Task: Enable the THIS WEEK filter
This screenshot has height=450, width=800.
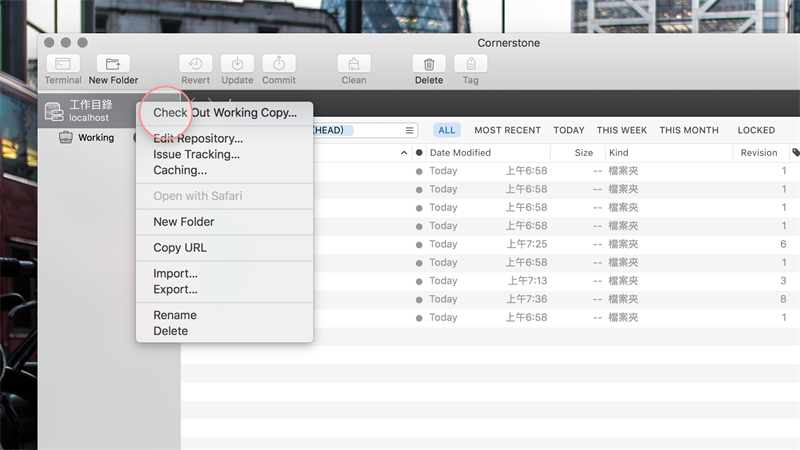Action: tap(622, 130)
